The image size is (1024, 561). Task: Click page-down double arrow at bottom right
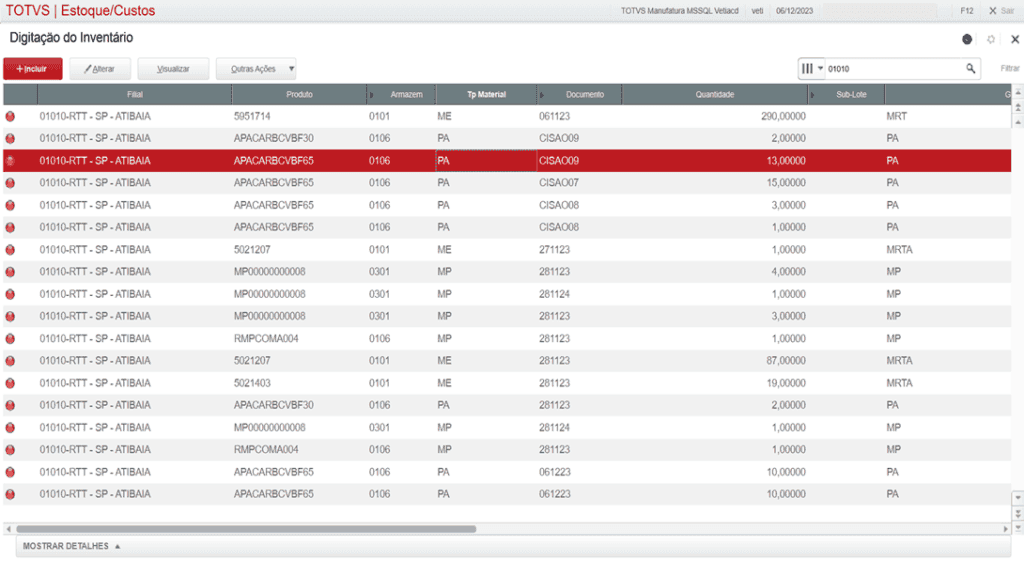tap(1017, 513)
